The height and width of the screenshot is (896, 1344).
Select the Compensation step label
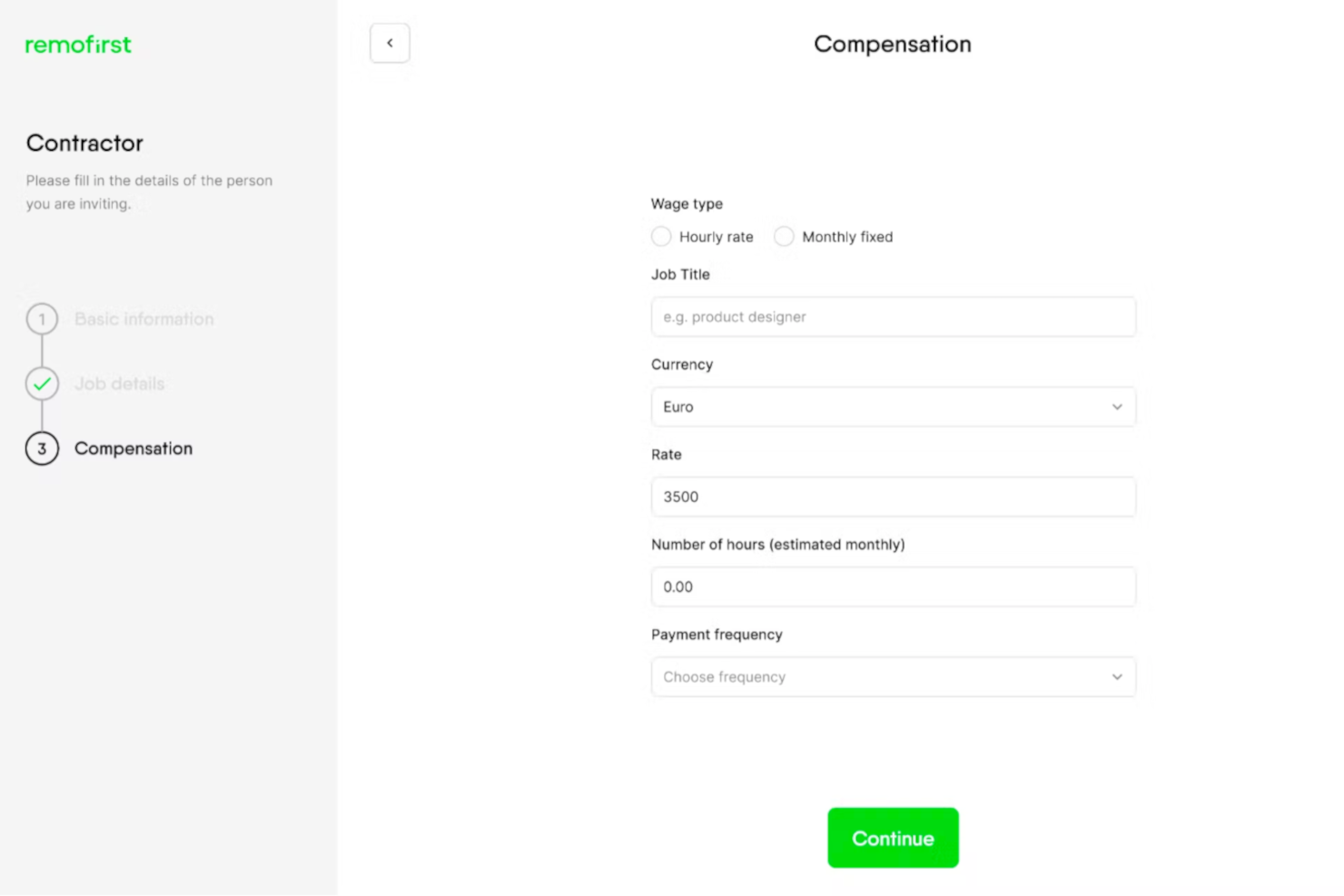(x=133, y=448)
